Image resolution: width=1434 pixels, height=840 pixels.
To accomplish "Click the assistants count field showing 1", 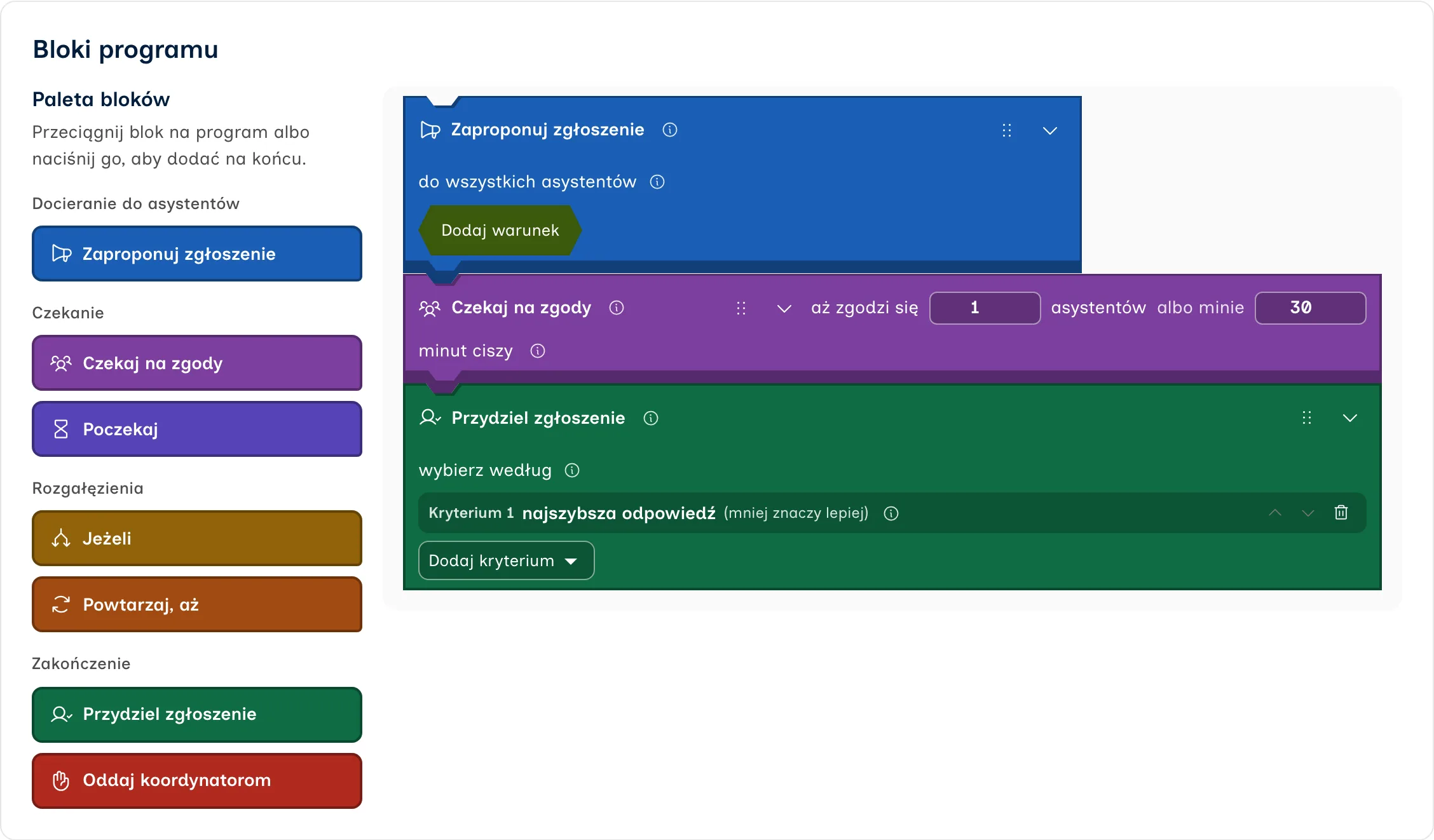I will click(985, 308).
